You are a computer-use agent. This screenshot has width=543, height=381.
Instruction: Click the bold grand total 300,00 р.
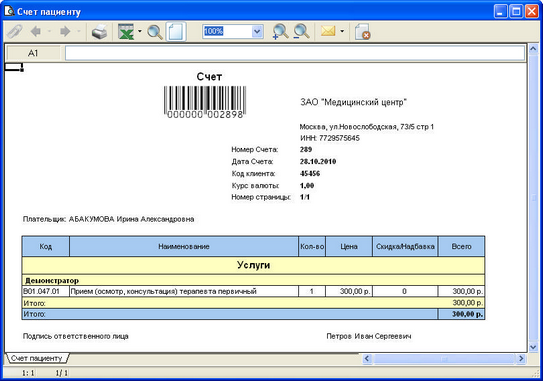coord(467,314)
